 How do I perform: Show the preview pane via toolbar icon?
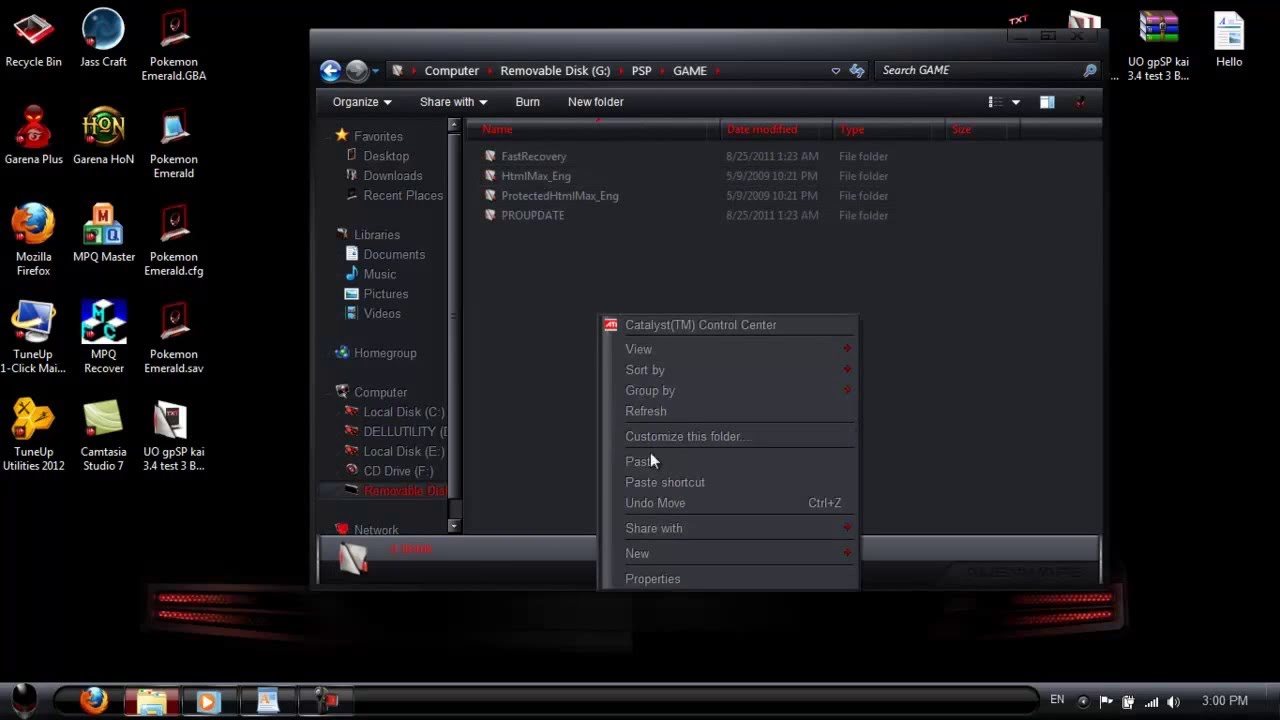click(1047, 102)
